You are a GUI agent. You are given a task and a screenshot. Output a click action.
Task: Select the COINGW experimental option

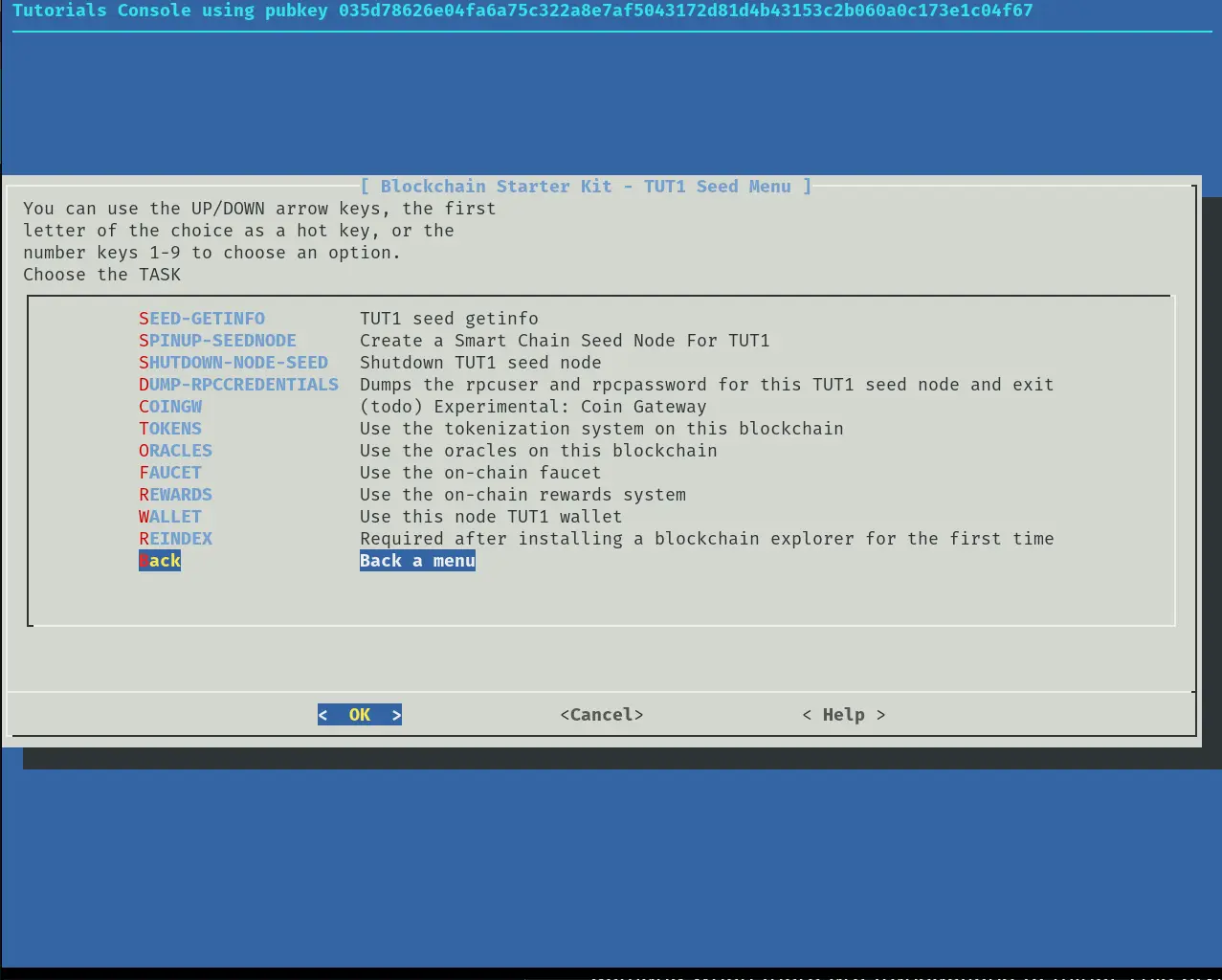[170, 407]
